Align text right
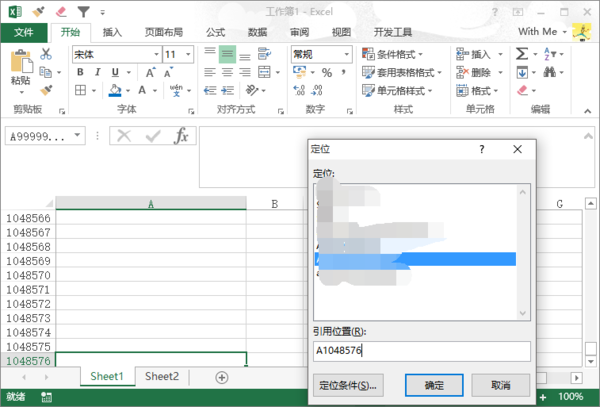Viewport: 600px width, 407px height. (x=245, y=72)
